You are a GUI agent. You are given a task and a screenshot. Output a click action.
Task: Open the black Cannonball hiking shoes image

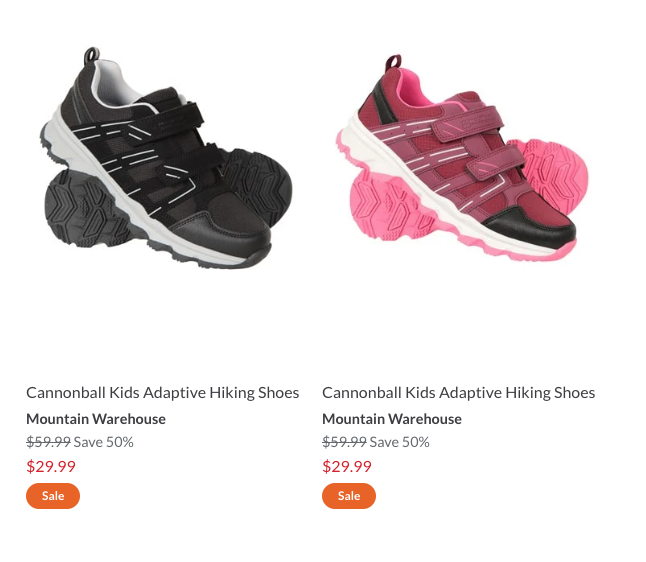point(166,158)
